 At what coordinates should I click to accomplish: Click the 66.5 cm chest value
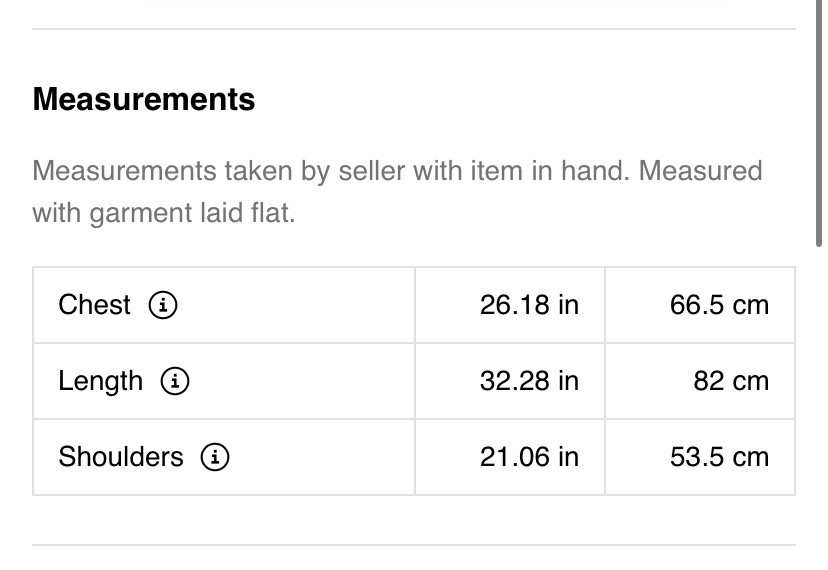tap(719, 305)
